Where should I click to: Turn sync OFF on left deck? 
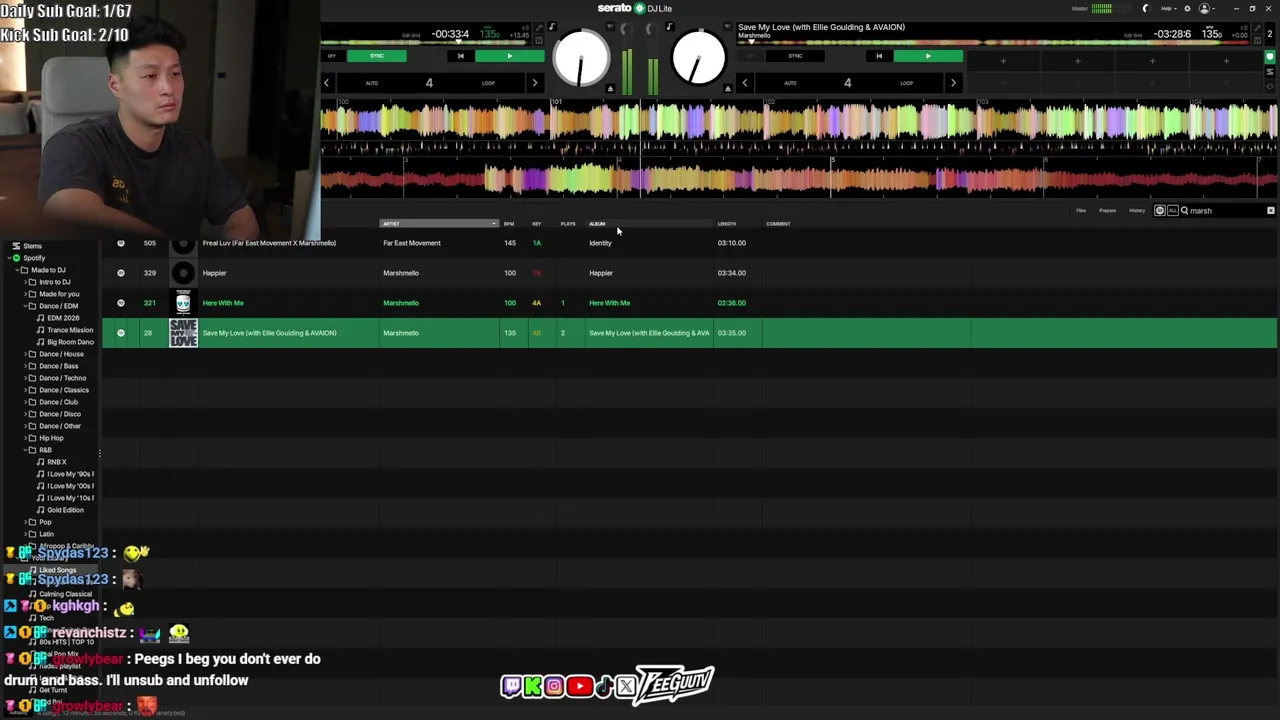point(331,56)
